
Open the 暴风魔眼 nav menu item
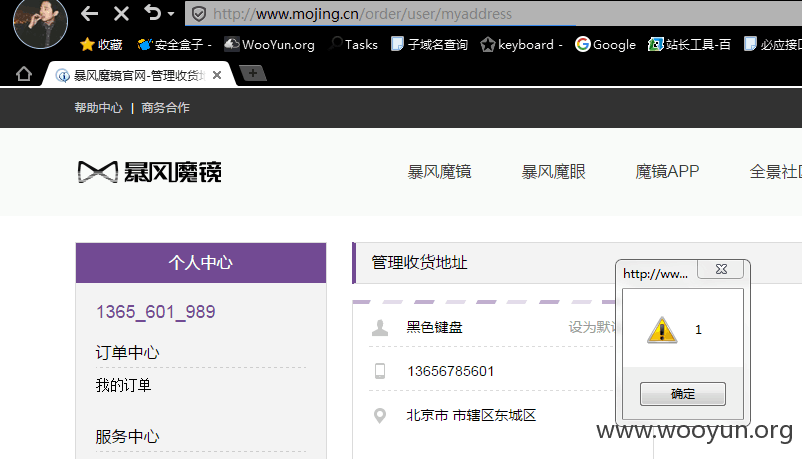[x=553, y=171]
